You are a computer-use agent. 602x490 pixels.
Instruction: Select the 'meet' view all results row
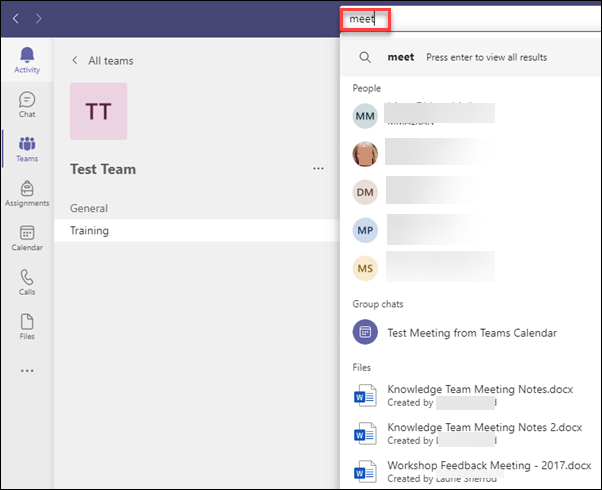tap(471, 57)
